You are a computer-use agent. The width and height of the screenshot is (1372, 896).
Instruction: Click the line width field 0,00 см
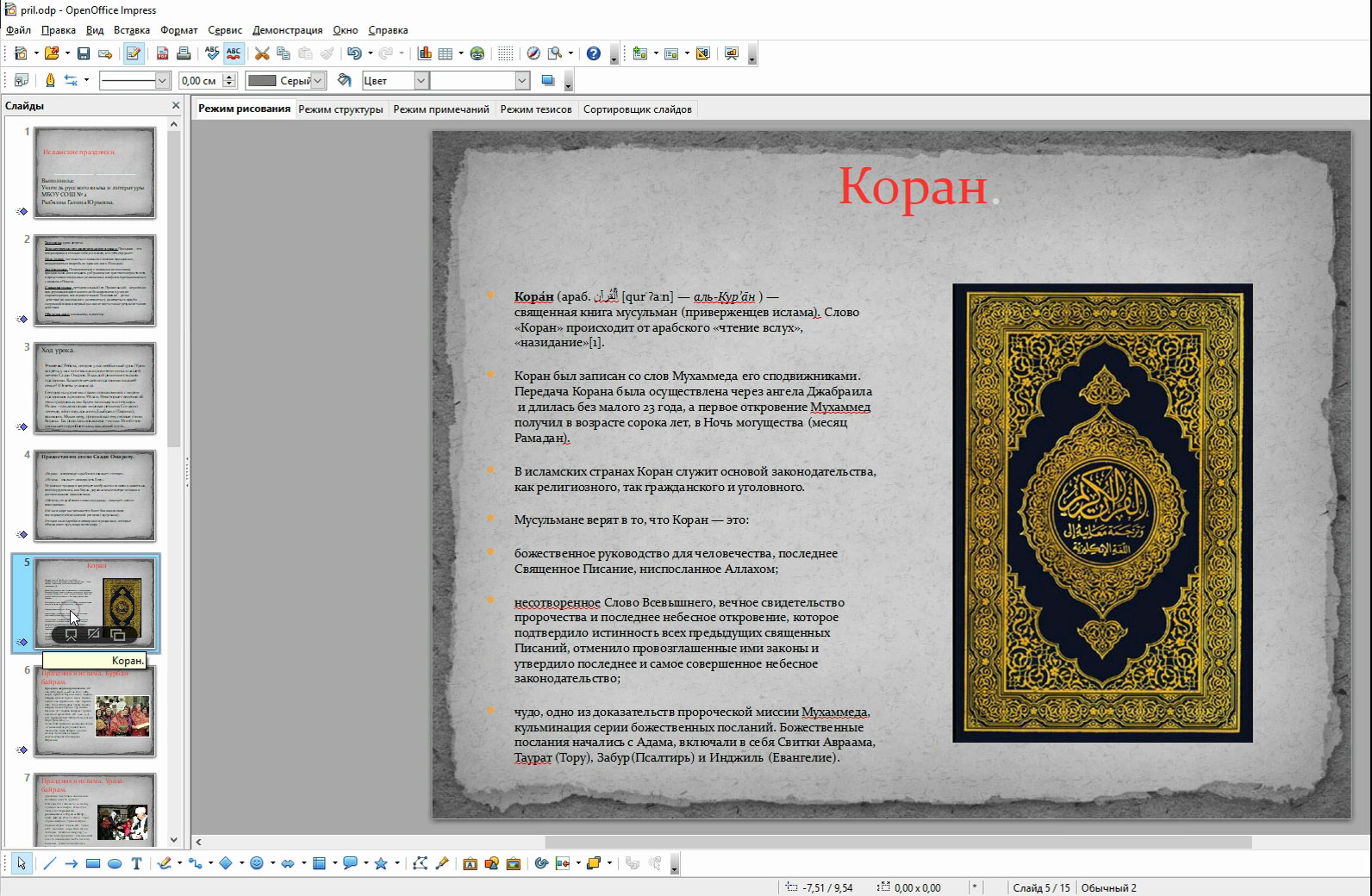tap(200, 80)
